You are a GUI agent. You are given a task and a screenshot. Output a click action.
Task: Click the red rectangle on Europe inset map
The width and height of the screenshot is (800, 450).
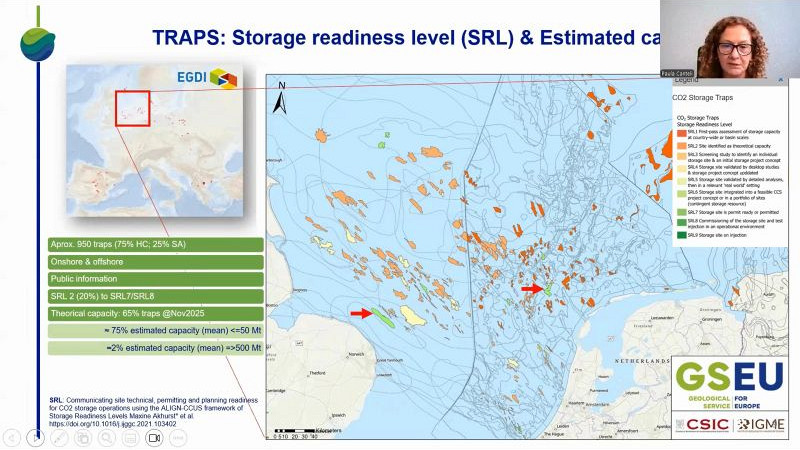tap(132, 107)
